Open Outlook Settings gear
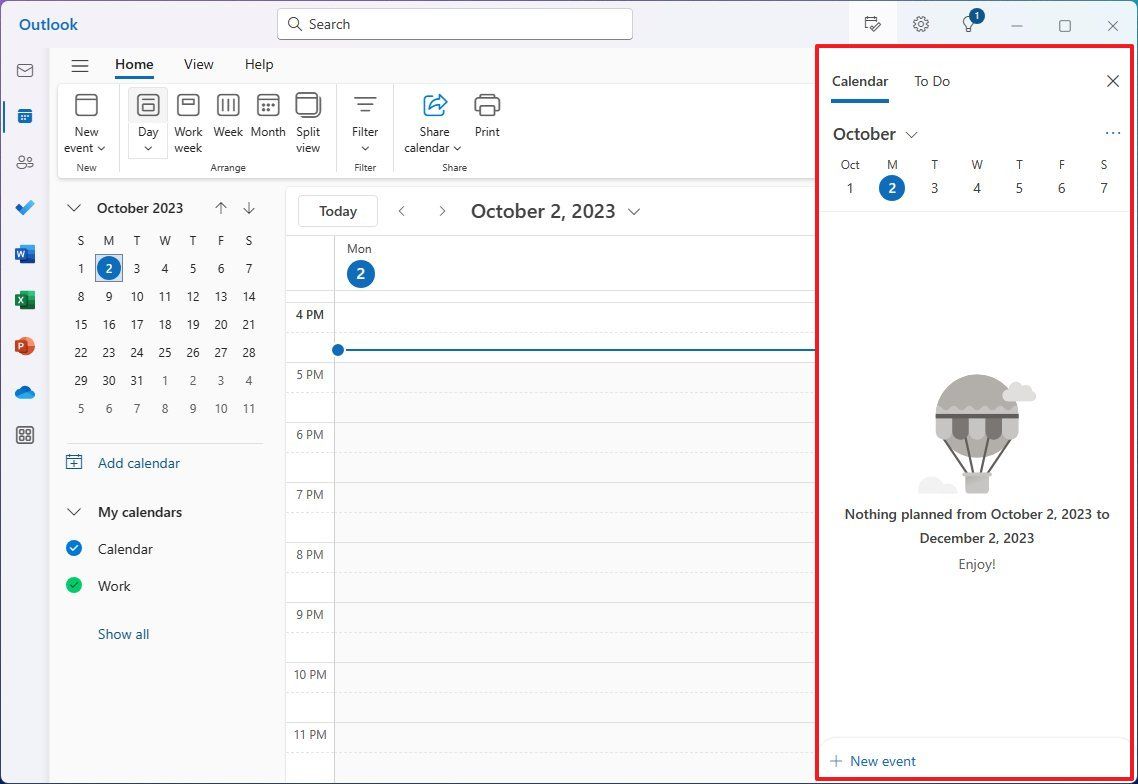 pyautogui.click(x=920, y=23)
